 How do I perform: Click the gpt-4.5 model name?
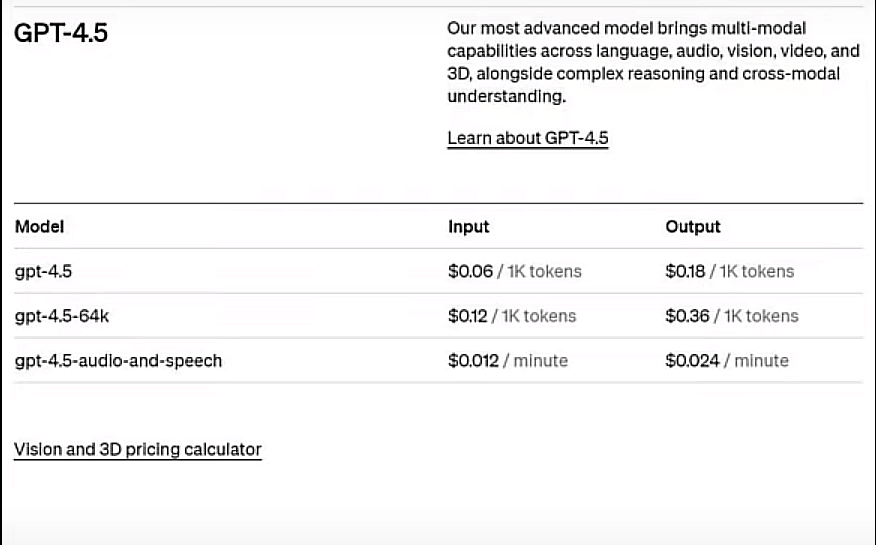[43, 271]
